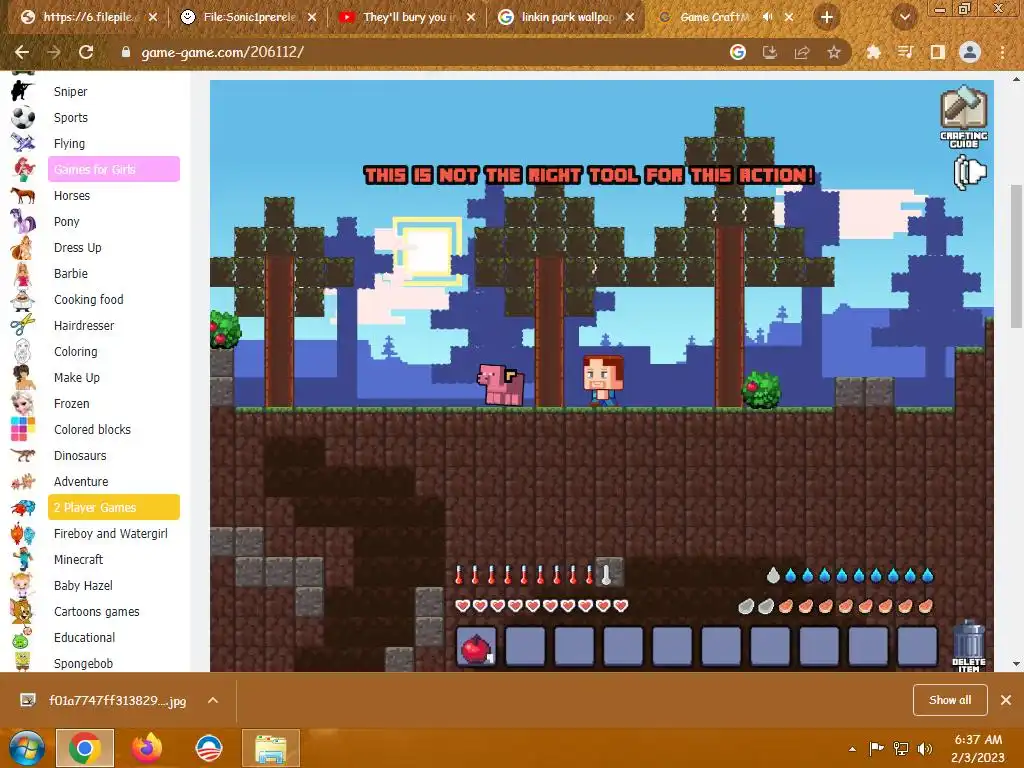Click the scissors Hairdresser icon
Screen dimensions: 1024x768
pyautogui.click(x=22, y=325)
